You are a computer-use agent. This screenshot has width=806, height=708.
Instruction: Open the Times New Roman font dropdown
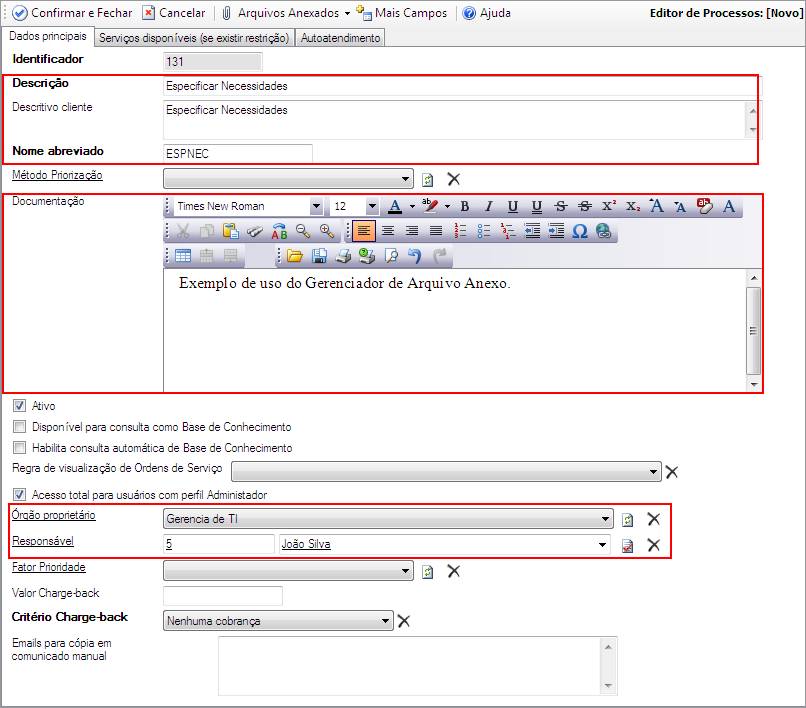(316, 206)
